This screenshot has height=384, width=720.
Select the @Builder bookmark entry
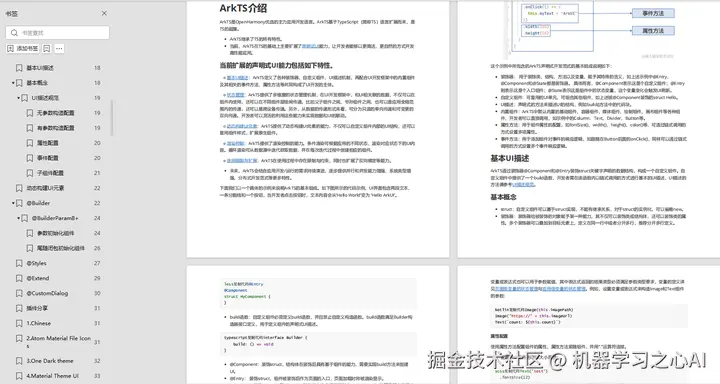click(38, 203)
